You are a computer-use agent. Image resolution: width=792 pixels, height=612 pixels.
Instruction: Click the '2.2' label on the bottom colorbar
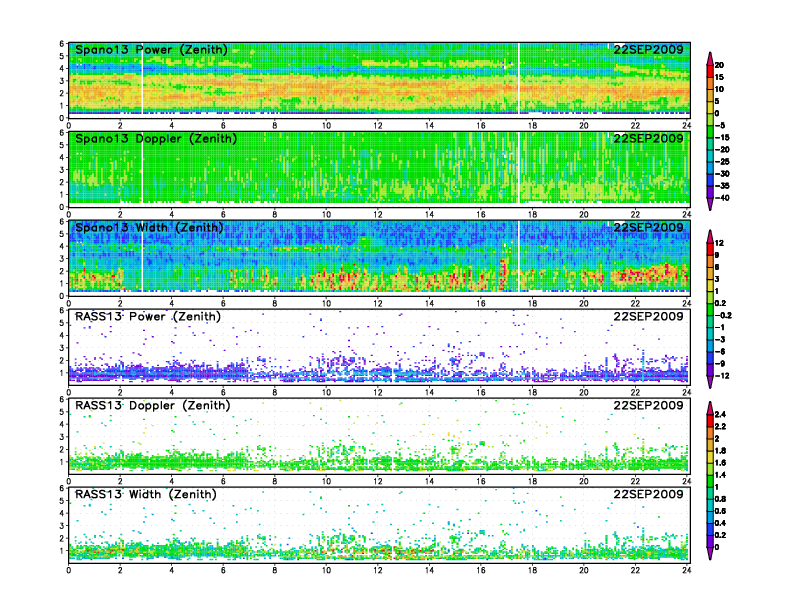(720, 426)
